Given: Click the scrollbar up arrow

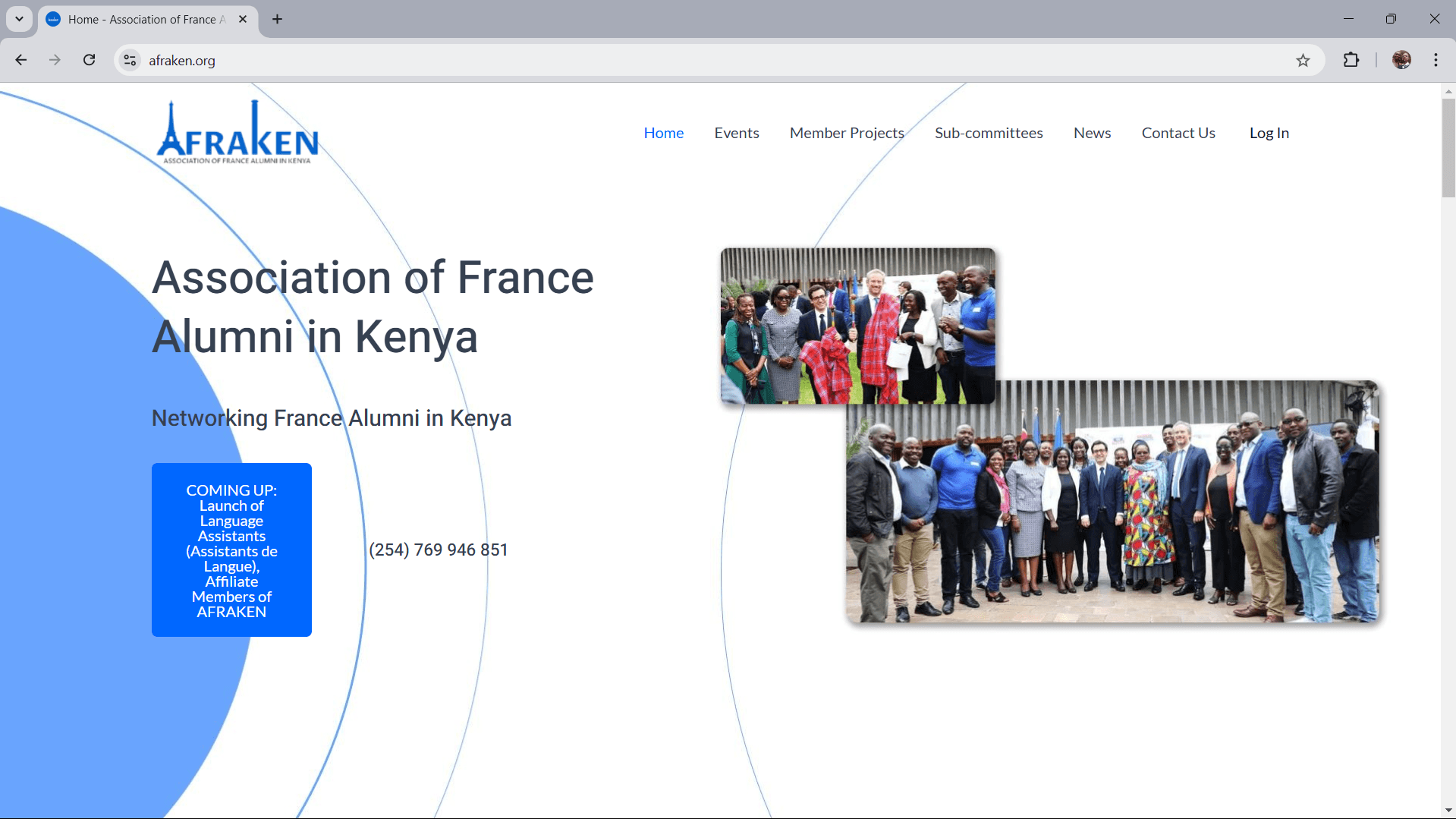Looking at the screenshot, I should [x=1448, y=91].
